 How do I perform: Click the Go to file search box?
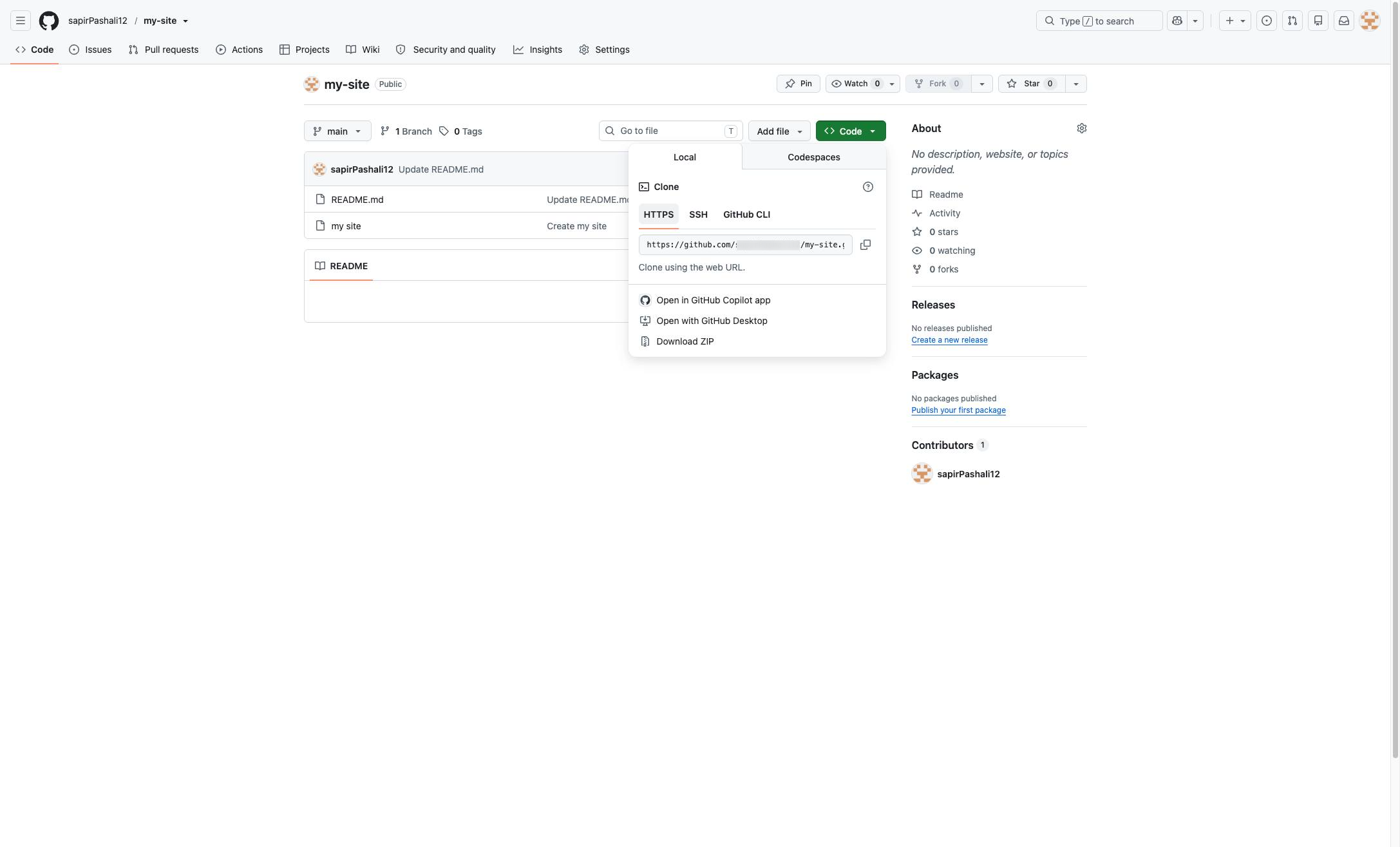coord(671,131)
